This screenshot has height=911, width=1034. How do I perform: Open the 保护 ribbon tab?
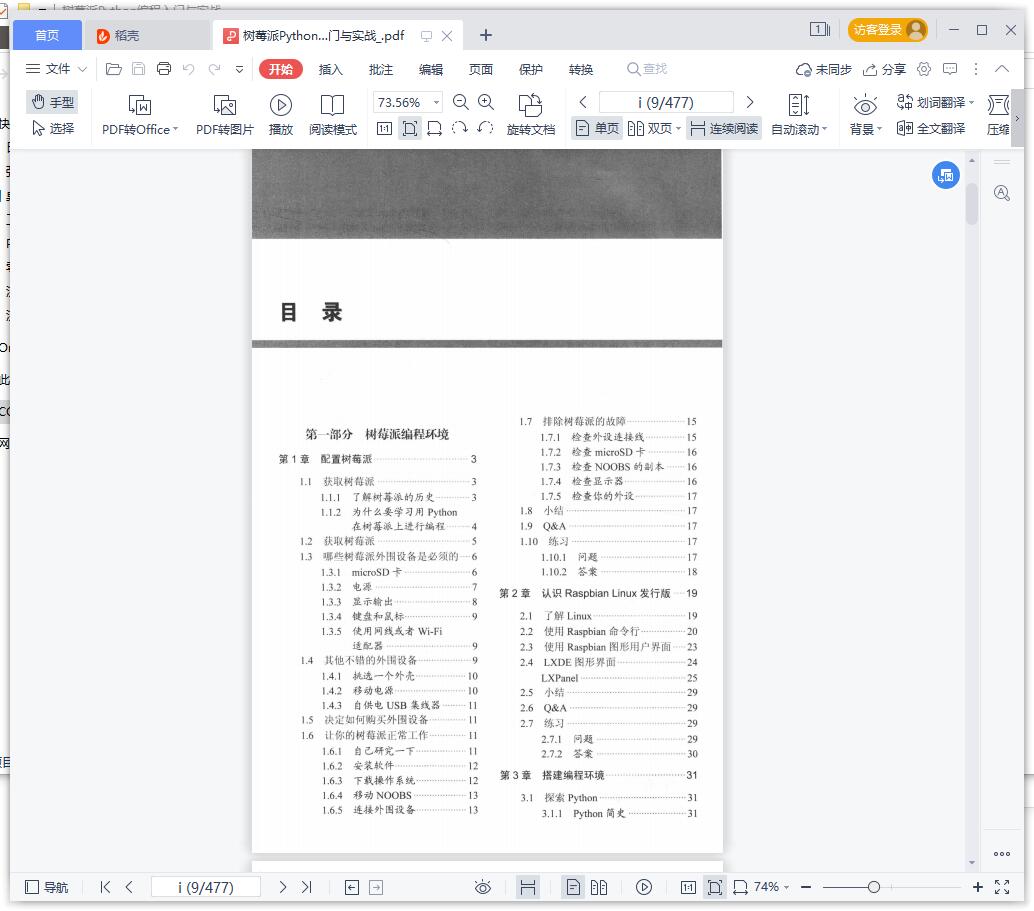click(531, 69)
